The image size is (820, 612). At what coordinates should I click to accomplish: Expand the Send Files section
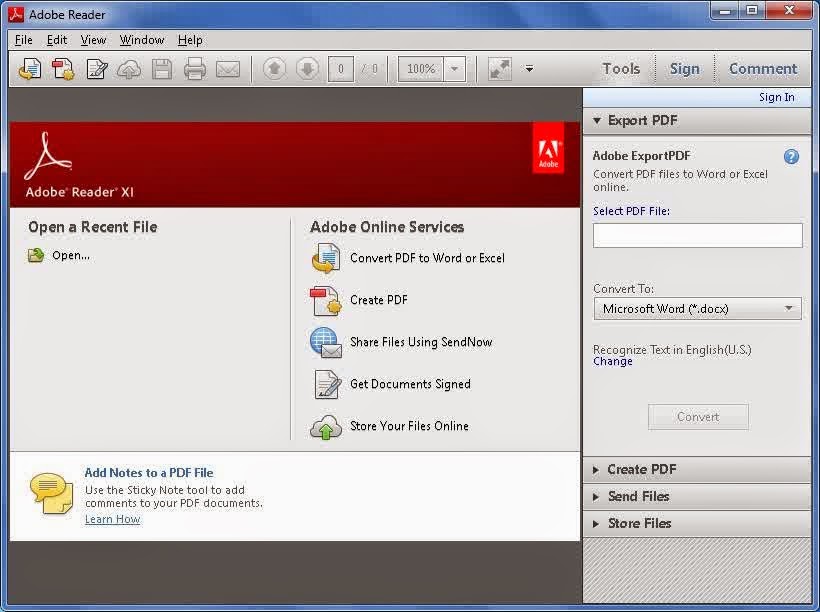coord(697,496)
